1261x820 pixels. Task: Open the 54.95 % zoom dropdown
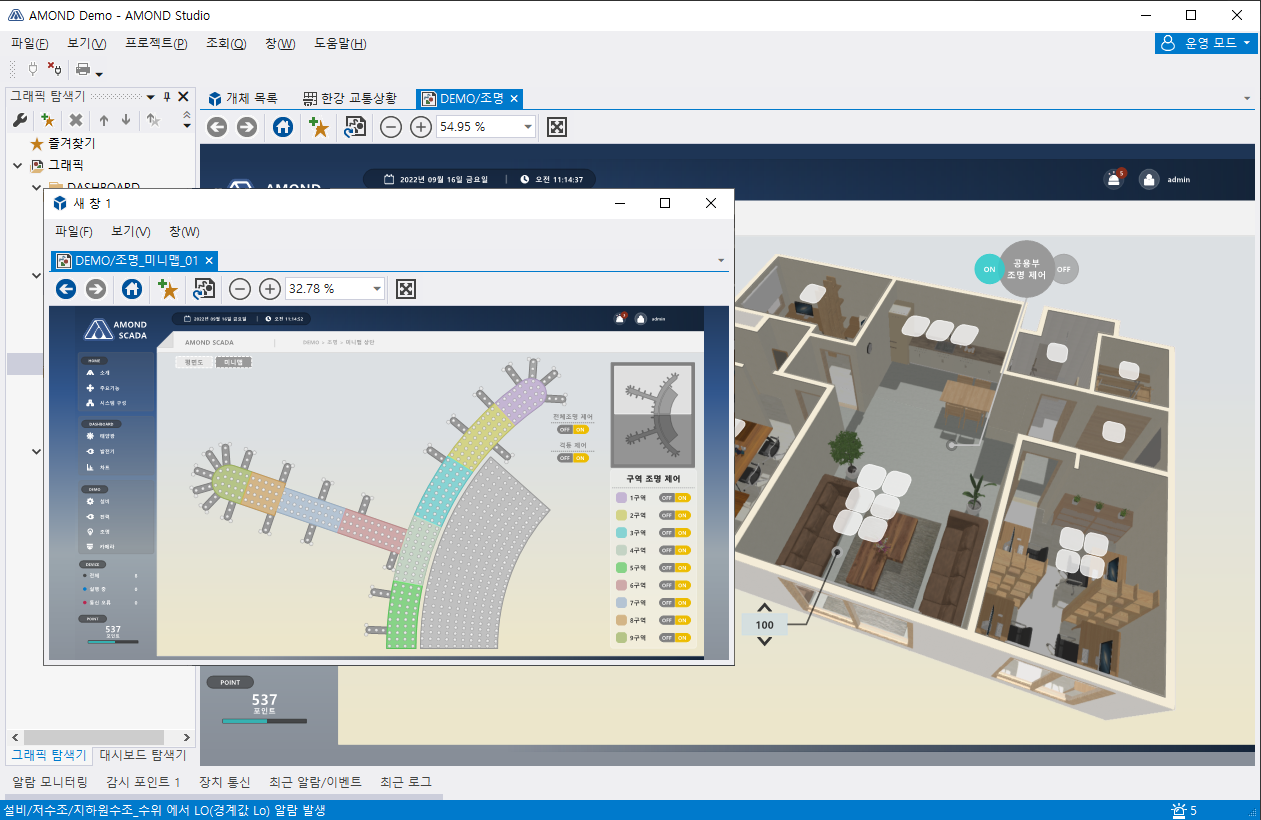click(528, 127)
